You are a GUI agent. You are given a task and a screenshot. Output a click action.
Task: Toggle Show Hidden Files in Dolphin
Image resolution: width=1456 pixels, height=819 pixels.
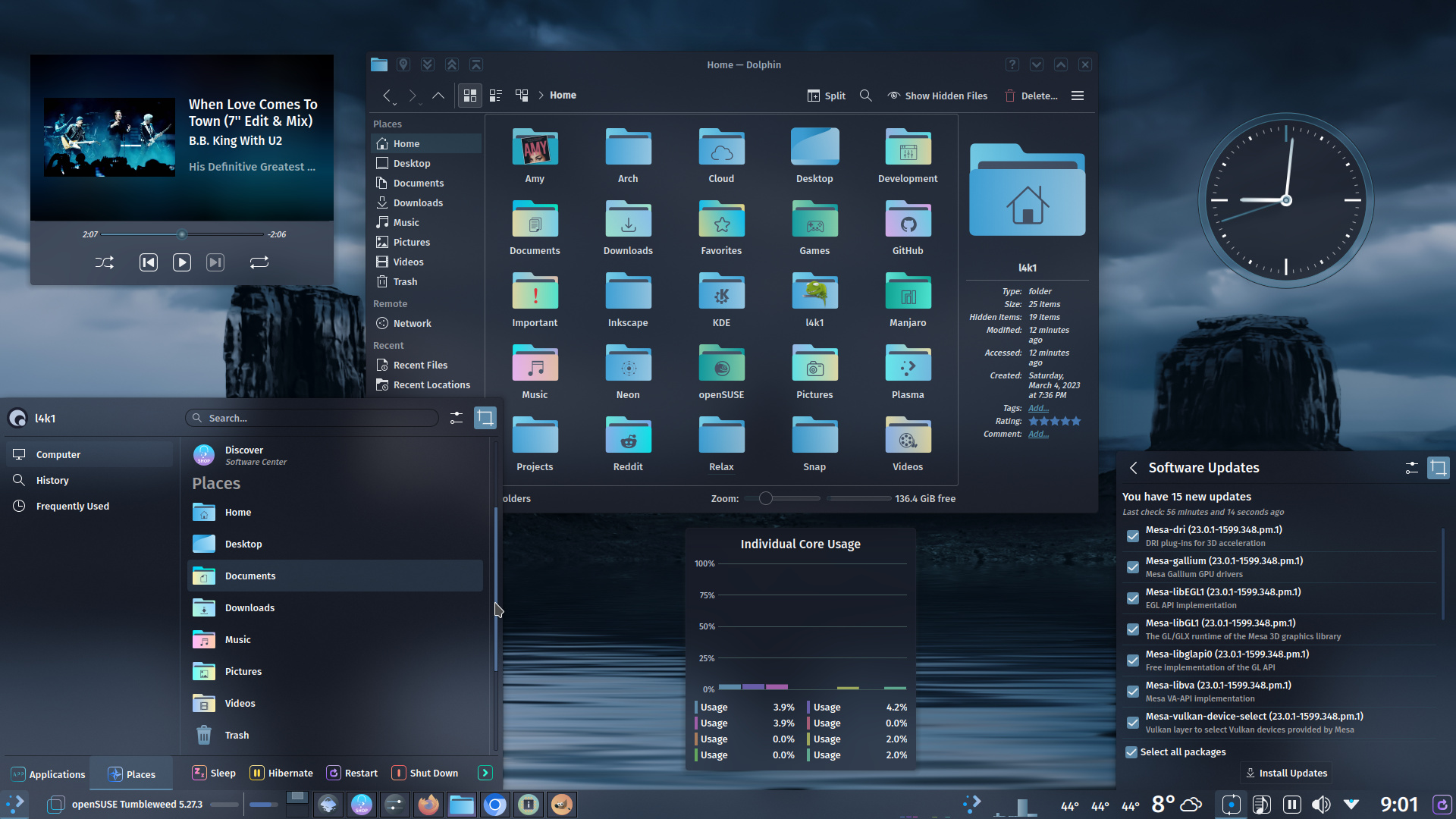(x=937, y=96)
